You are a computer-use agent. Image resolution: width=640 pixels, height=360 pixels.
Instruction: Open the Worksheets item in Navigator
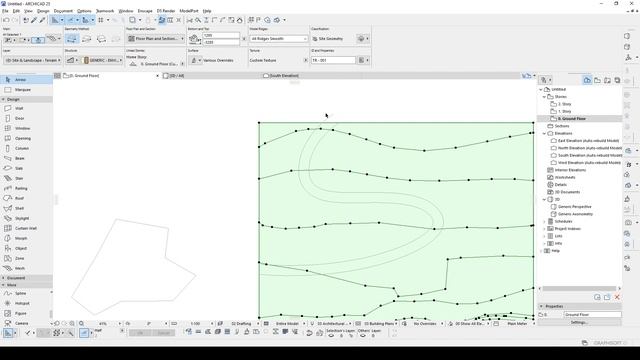565,178
